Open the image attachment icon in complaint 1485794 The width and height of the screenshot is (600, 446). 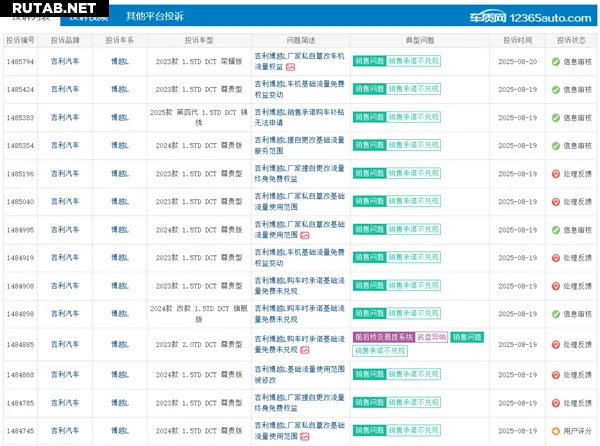(x=290, y=67)
